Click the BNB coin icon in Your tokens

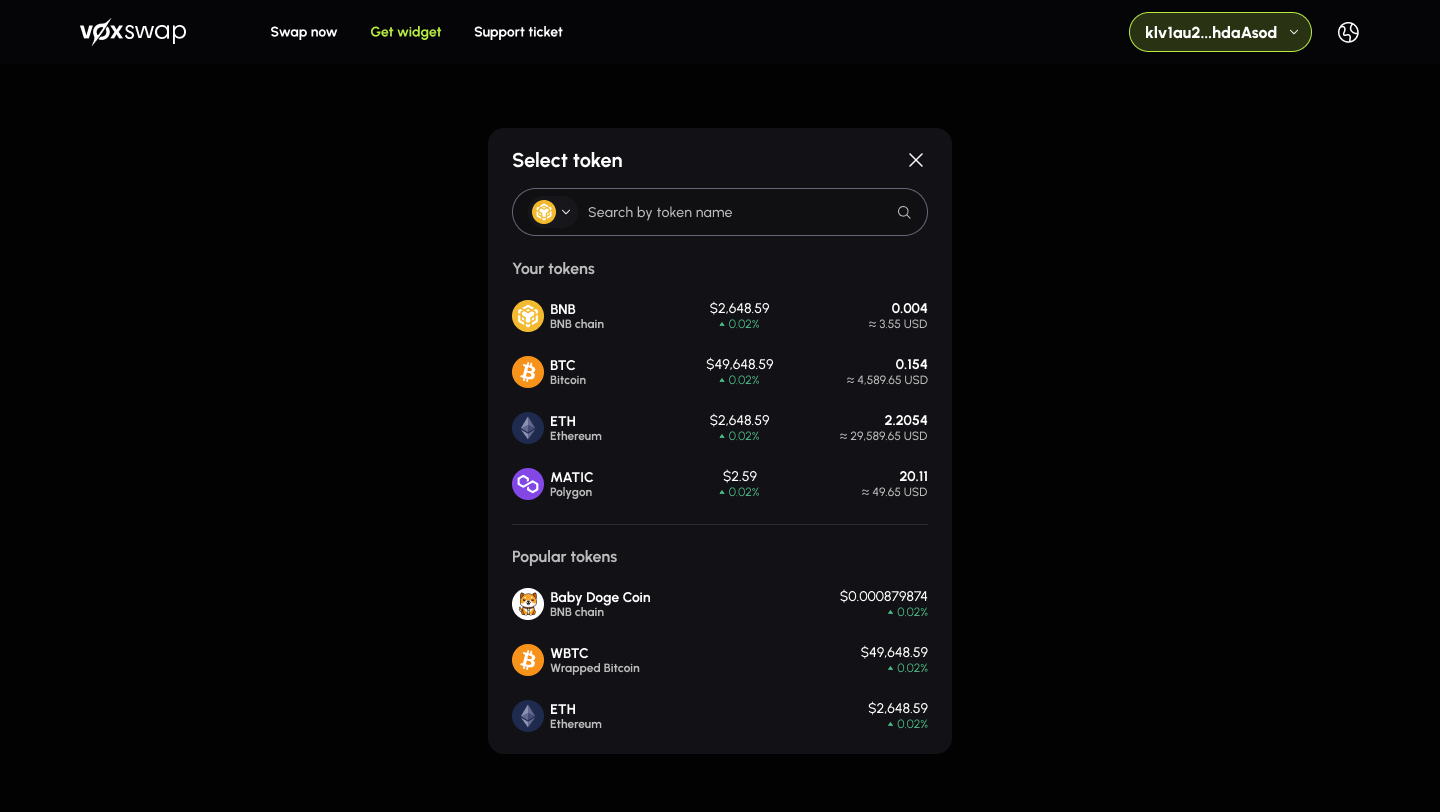528,316
